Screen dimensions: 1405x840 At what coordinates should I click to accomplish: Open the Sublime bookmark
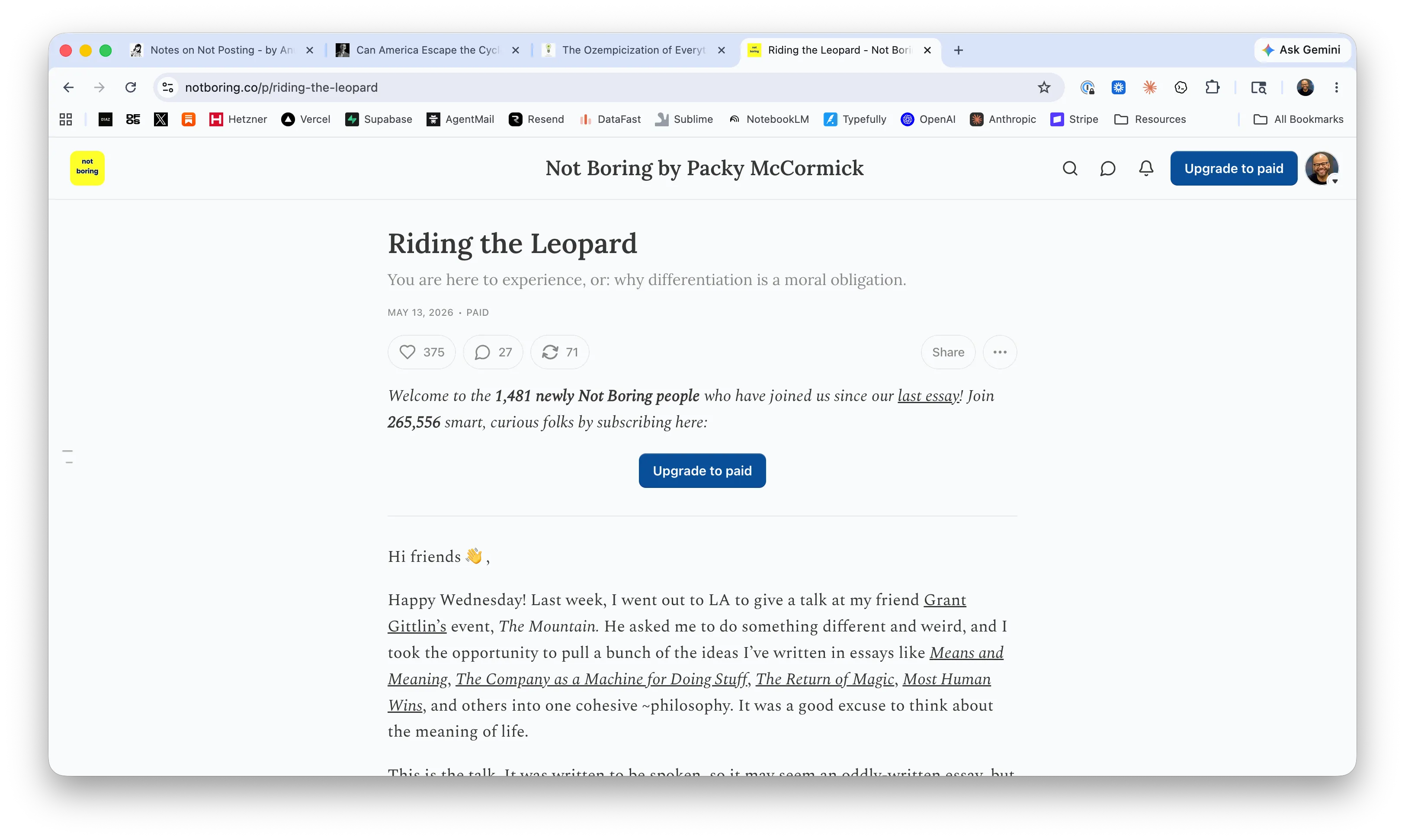(684, 119)
